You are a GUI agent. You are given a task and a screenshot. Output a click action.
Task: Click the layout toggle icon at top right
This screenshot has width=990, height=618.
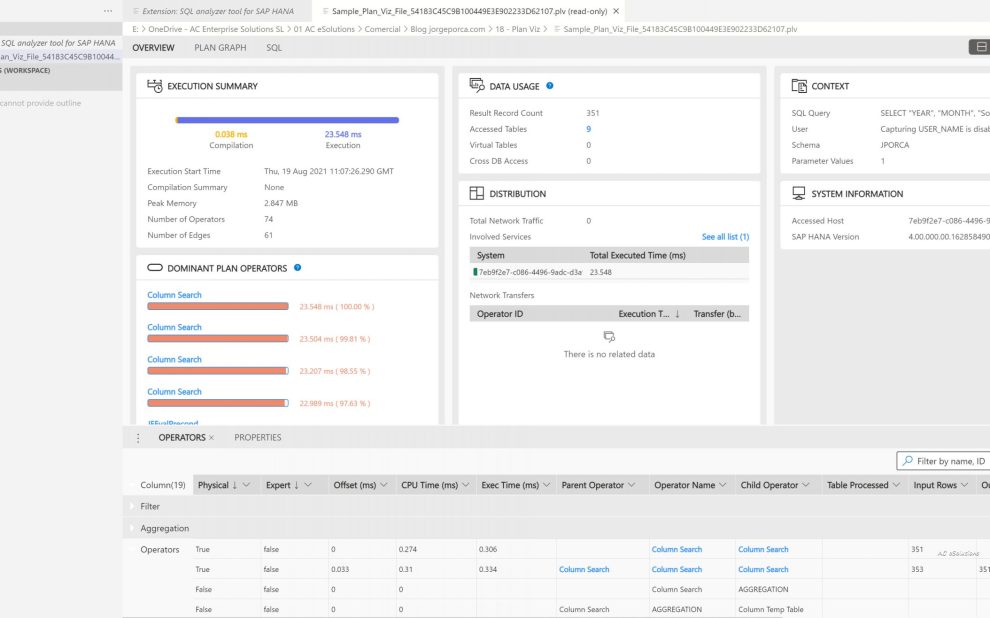click(x=980, y=48)
